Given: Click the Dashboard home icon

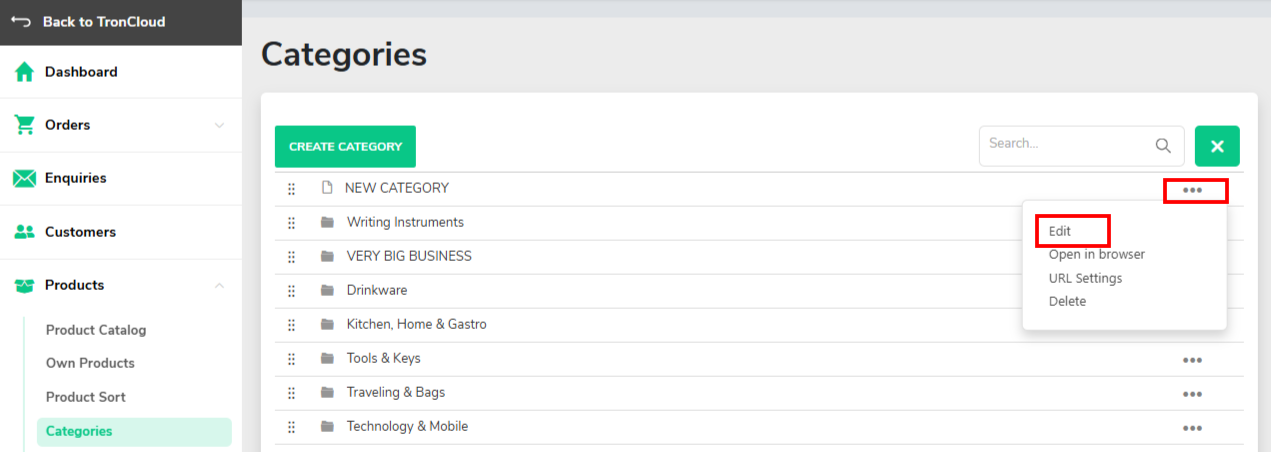Looking at the screenshot, I should coord(24,72).
